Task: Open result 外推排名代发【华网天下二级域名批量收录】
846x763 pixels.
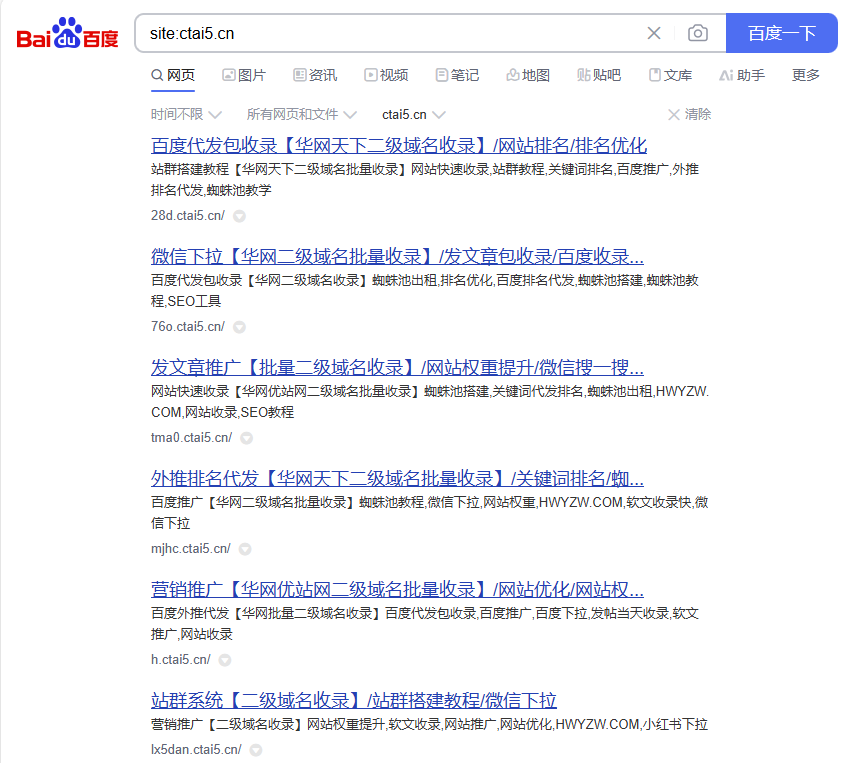Action: [x=397, y=479]
